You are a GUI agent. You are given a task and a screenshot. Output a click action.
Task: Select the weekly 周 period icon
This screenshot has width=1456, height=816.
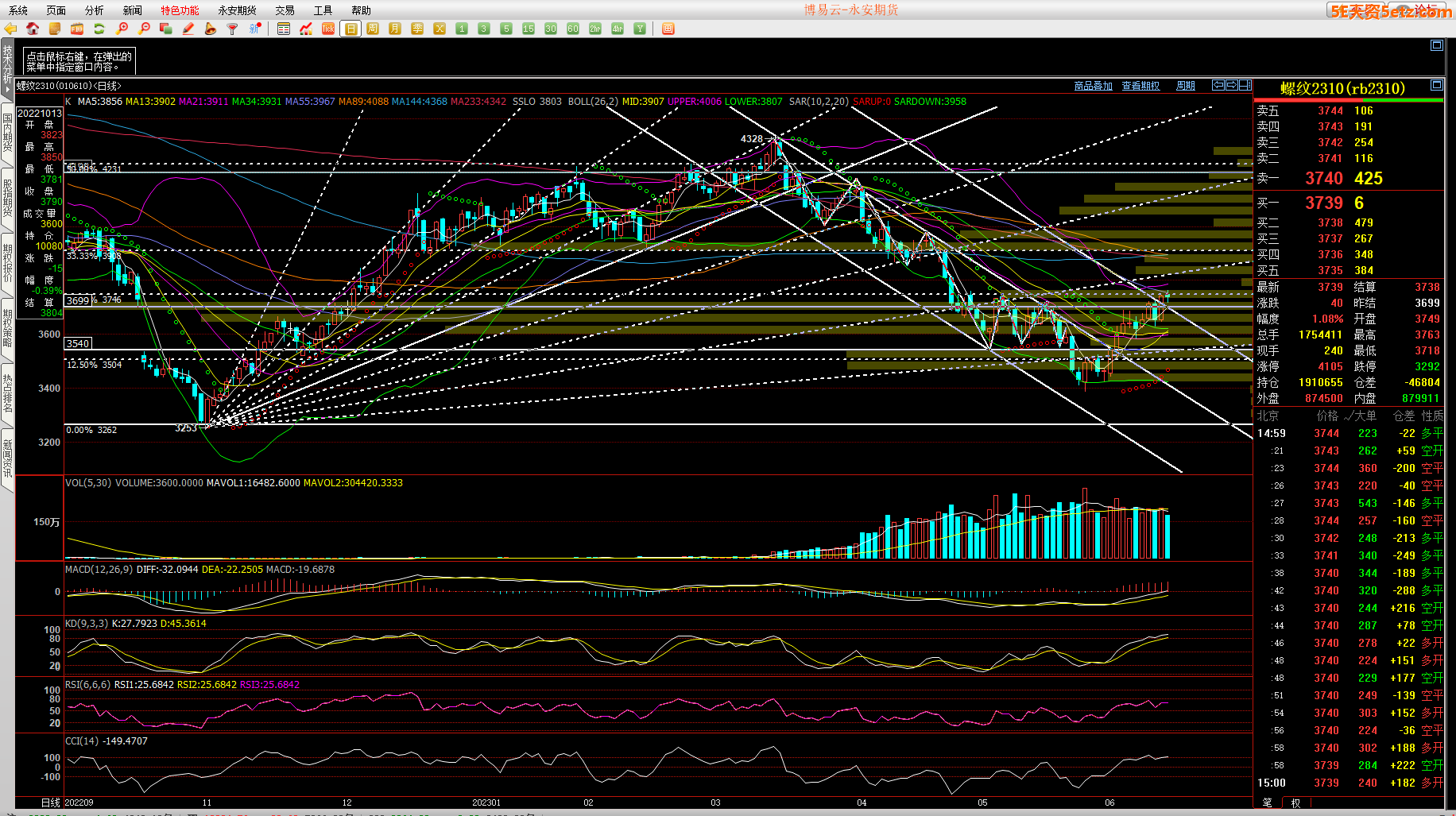tap(373, 29)
